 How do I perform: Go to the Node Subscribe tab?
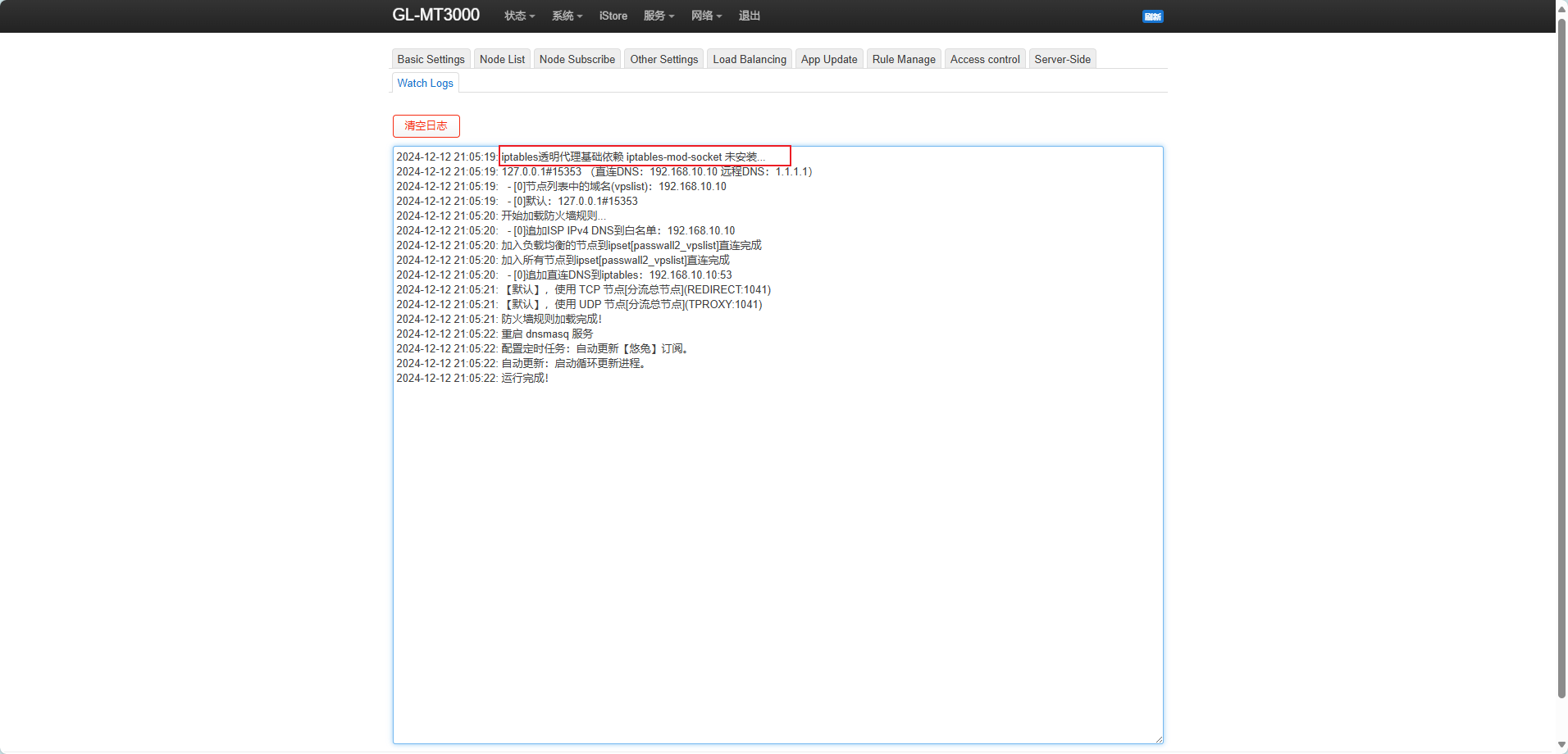pos(577,59)
